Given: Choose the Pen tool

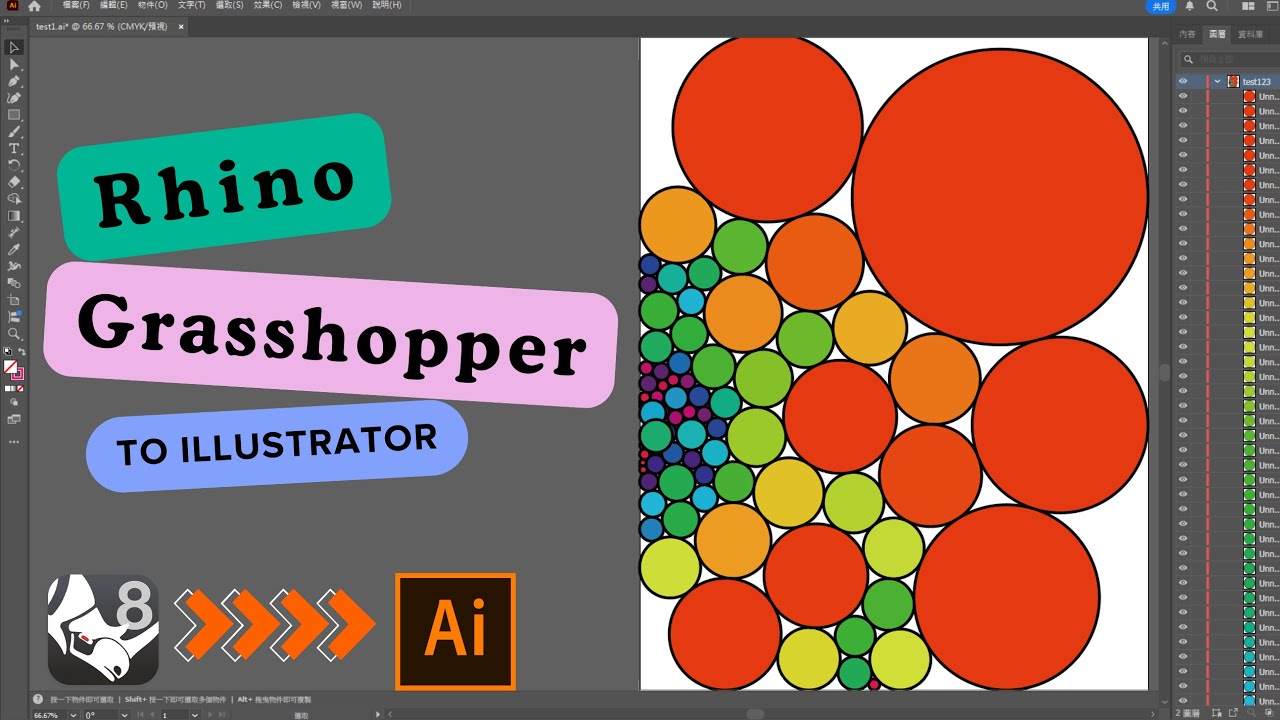Looking at the screenshot, I should (14, 81).
